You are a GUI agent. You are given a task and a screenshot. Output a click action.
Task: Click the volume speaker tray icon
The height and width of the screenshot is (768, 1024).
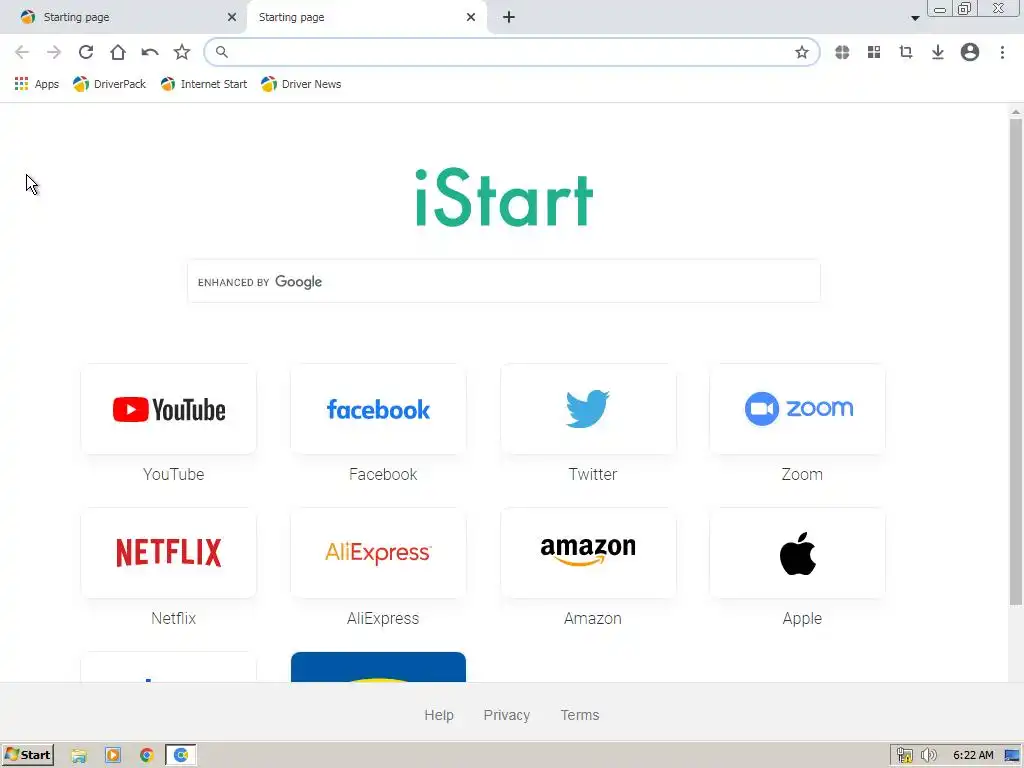(928, 756)
